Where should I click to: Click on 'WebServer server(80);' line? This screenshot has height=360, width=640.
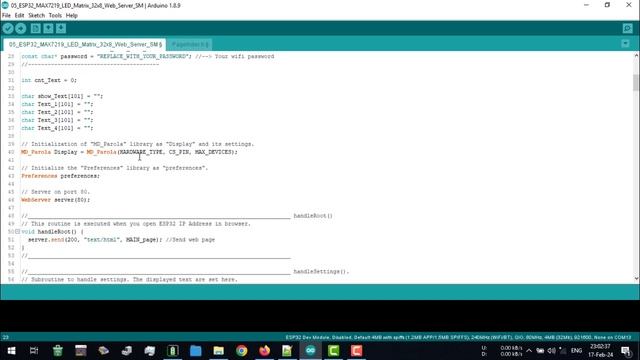pos(56,200)
